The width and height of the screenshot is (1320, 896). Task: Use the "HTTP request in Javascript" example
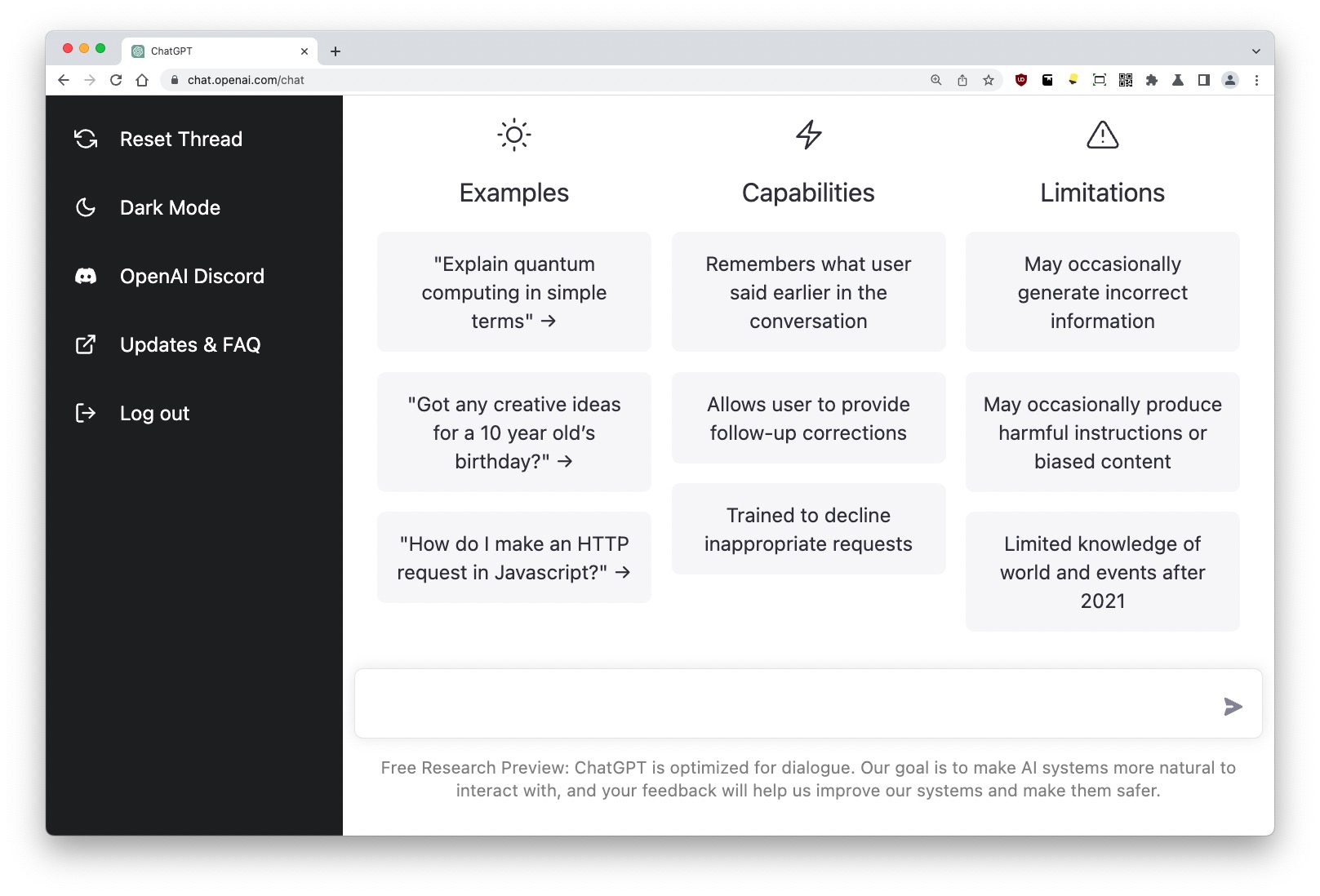[x=514, y=558]
